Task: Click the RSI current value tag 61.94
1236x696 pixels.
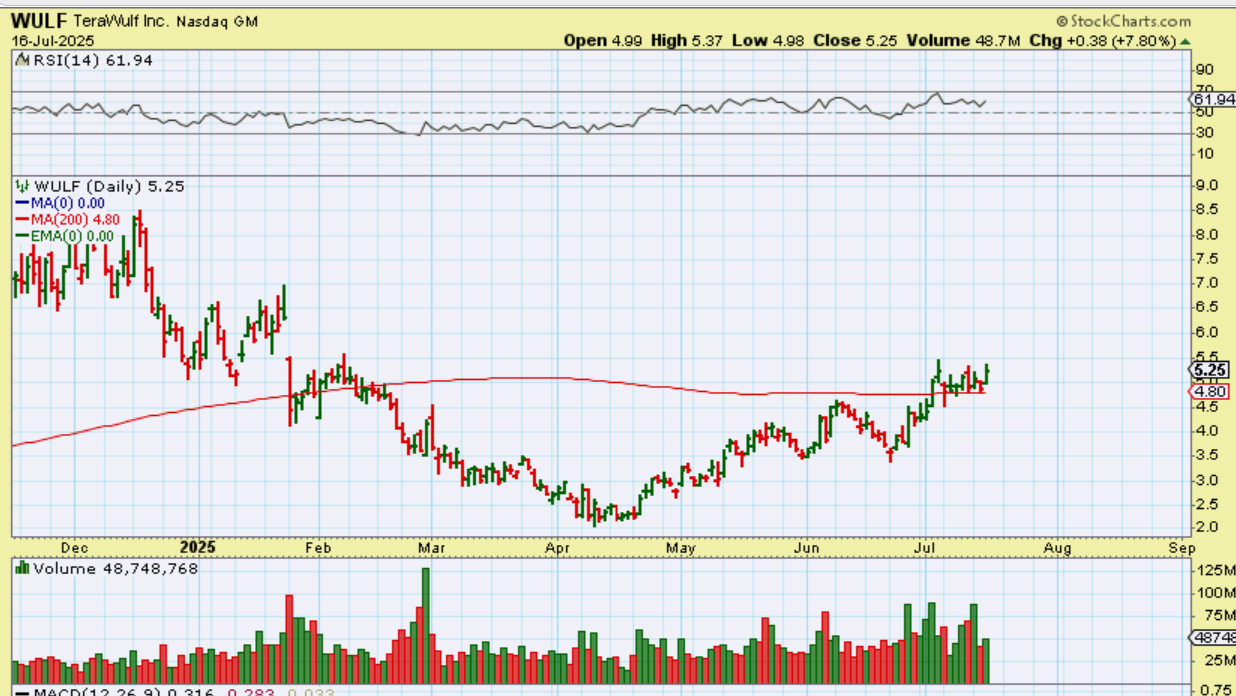Action: 1214,99
